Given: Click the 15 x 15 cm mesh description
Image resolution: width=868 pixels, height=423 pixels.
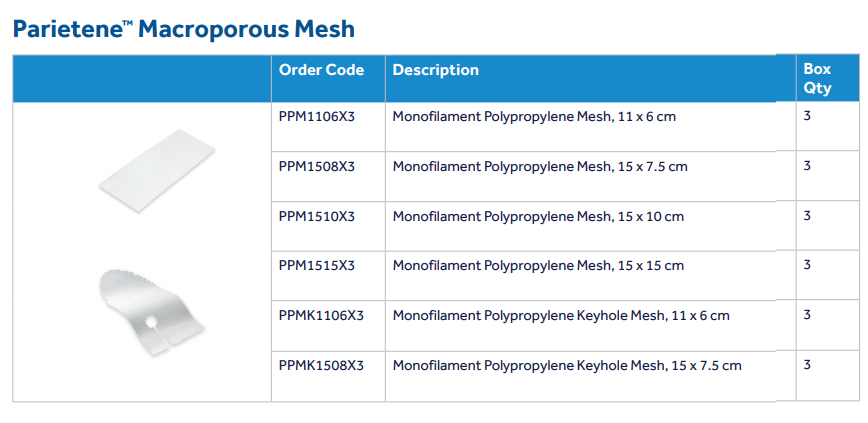Looking at the screenshot, I should tap(538, 265).
